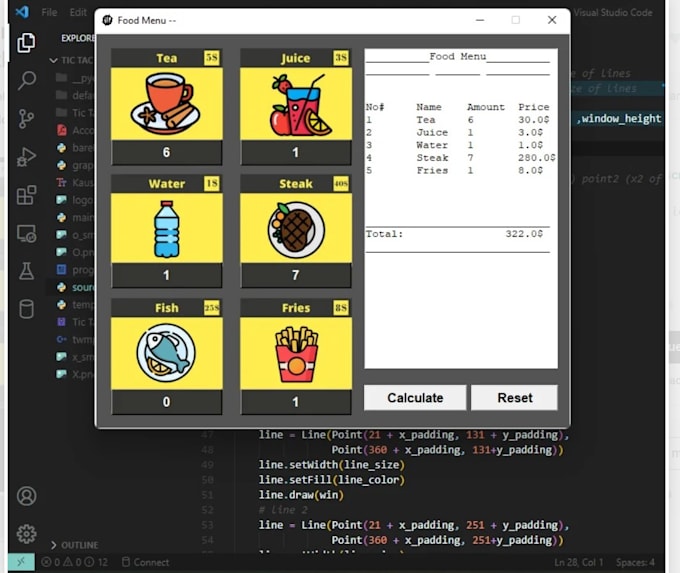Expand the OUTLINE section
Image resolution: width=680 pixels, height=573 pixels.
[x=78, y=545]
